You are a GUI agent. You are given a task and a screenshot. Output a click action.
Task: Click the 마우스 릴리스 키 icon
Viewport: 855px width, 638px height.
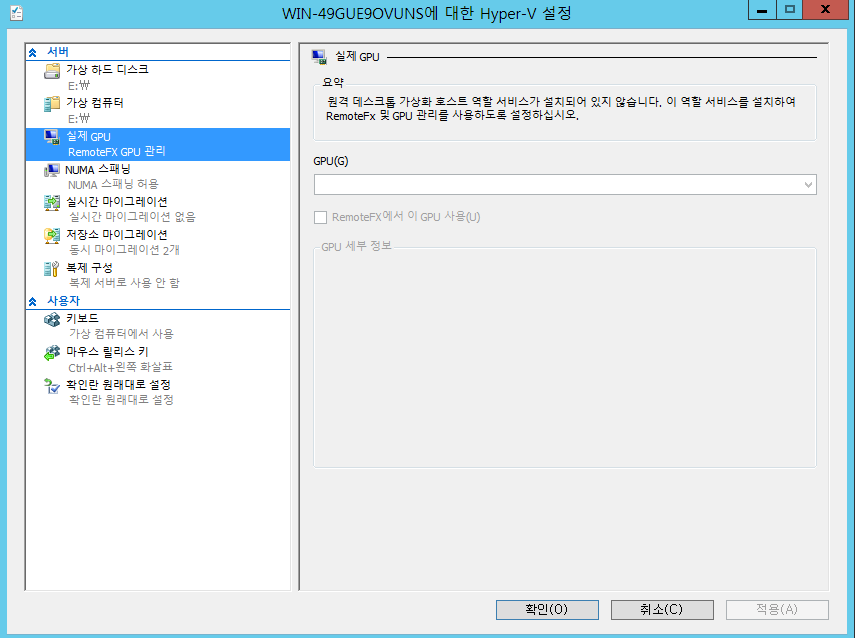tap(52, 353)
